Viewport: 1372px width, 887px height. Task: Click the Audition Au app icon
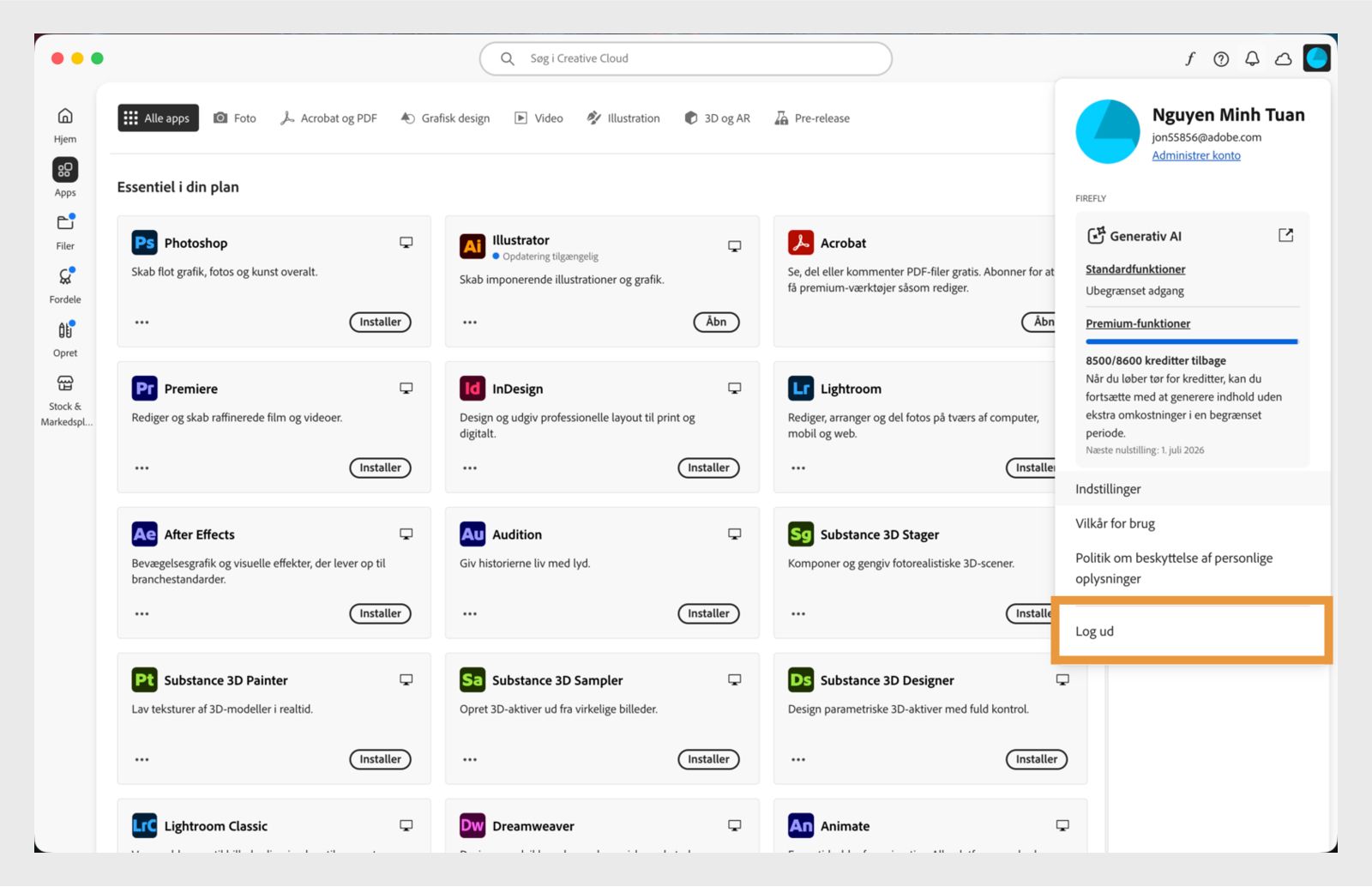(472, 534)
